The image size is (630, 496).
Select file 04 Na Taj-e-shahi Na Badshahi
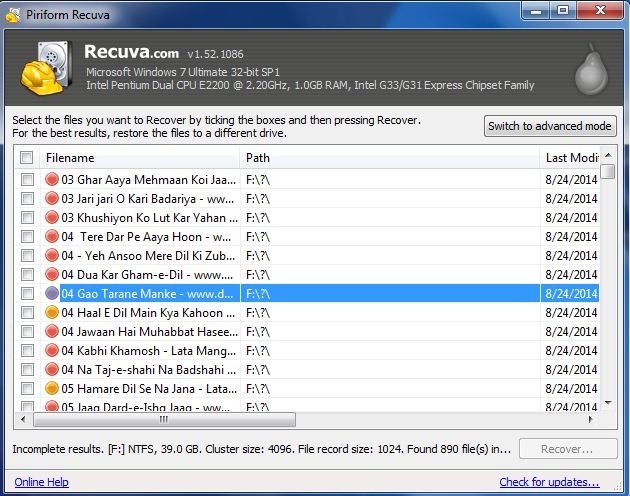coord(149,370)
